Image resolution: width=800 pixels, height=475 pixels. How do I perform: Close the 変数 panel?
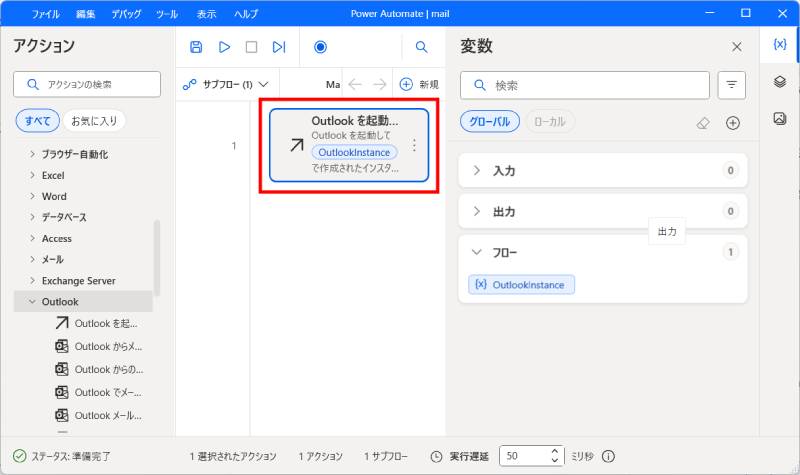(737, 47)
